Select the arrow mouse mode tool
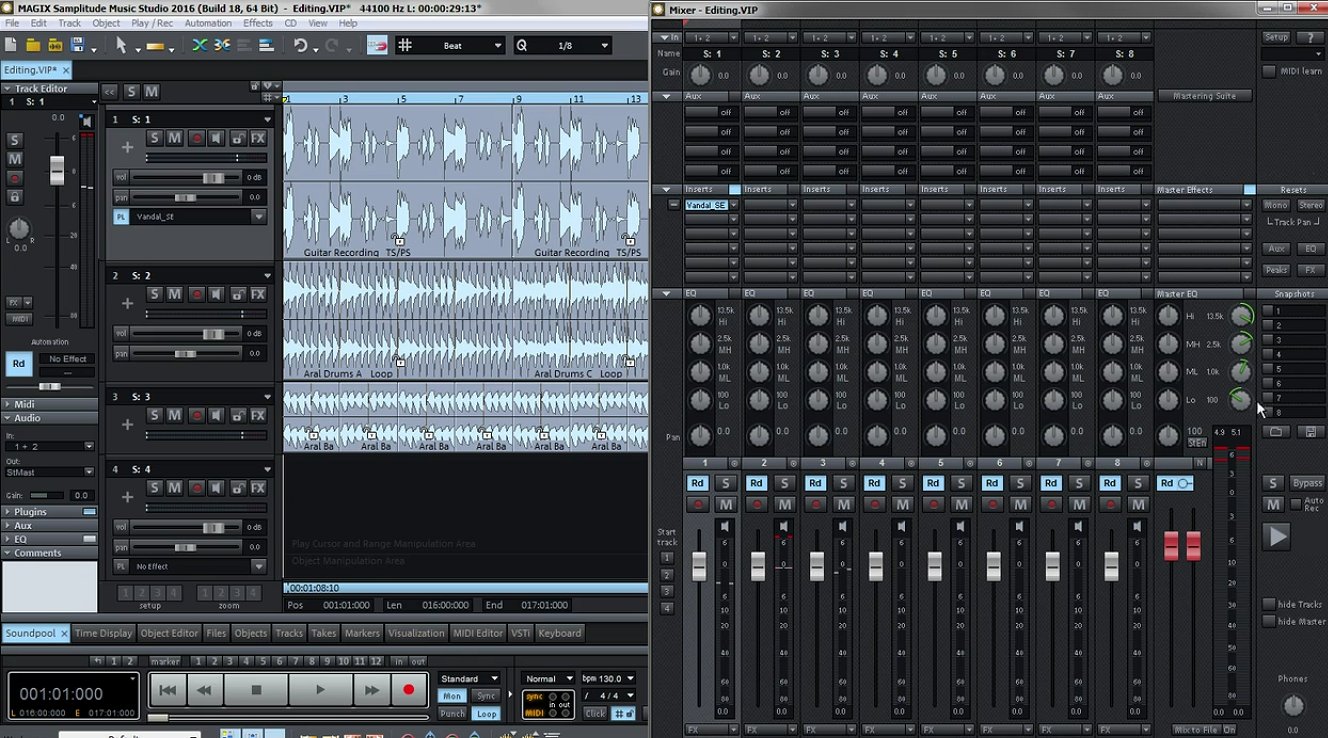 point(121,45)
